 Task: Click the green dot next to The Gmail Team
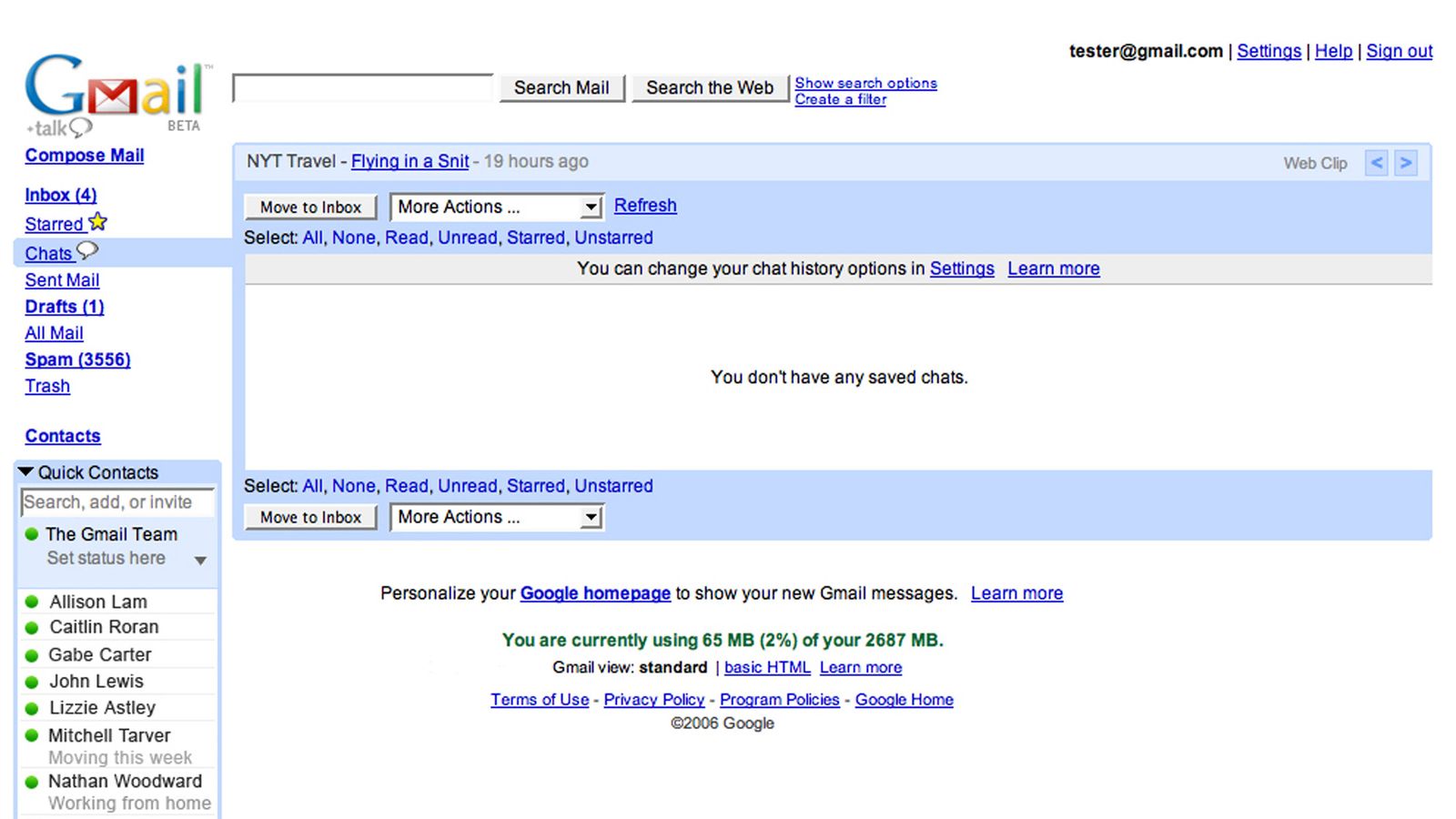click(x=30, y=534)
